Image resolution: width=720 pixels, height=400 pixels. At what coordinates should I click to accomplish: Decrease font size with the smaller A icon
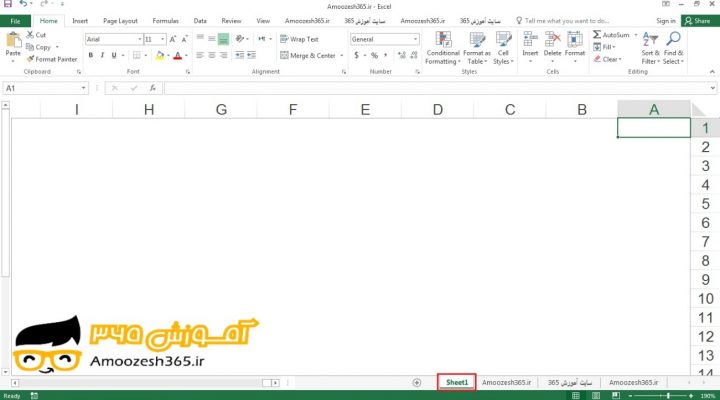coord(184,39)
